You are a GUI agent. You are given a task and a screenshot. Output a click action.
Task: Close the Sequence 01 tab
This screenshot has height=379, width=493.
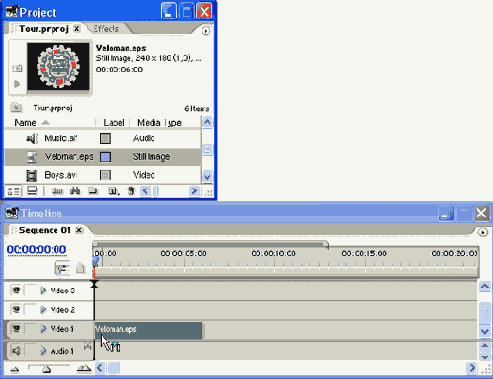click(x=79, y=230)
